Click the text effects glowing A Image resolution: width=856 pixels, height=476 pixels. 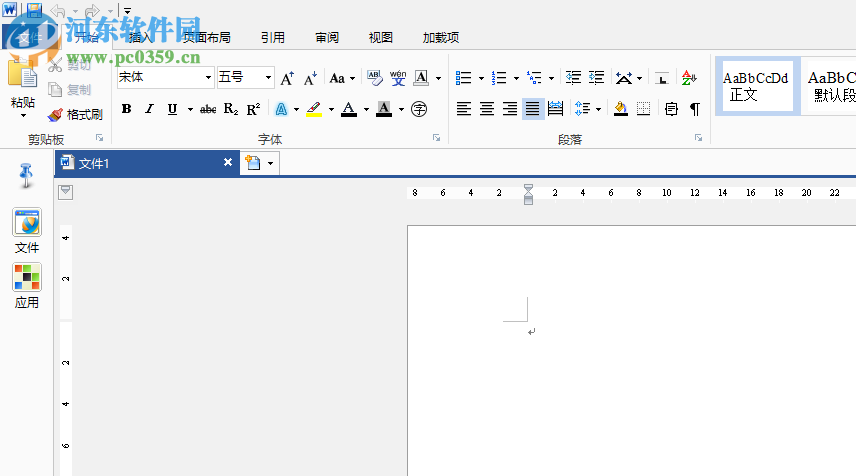(281, 109)
